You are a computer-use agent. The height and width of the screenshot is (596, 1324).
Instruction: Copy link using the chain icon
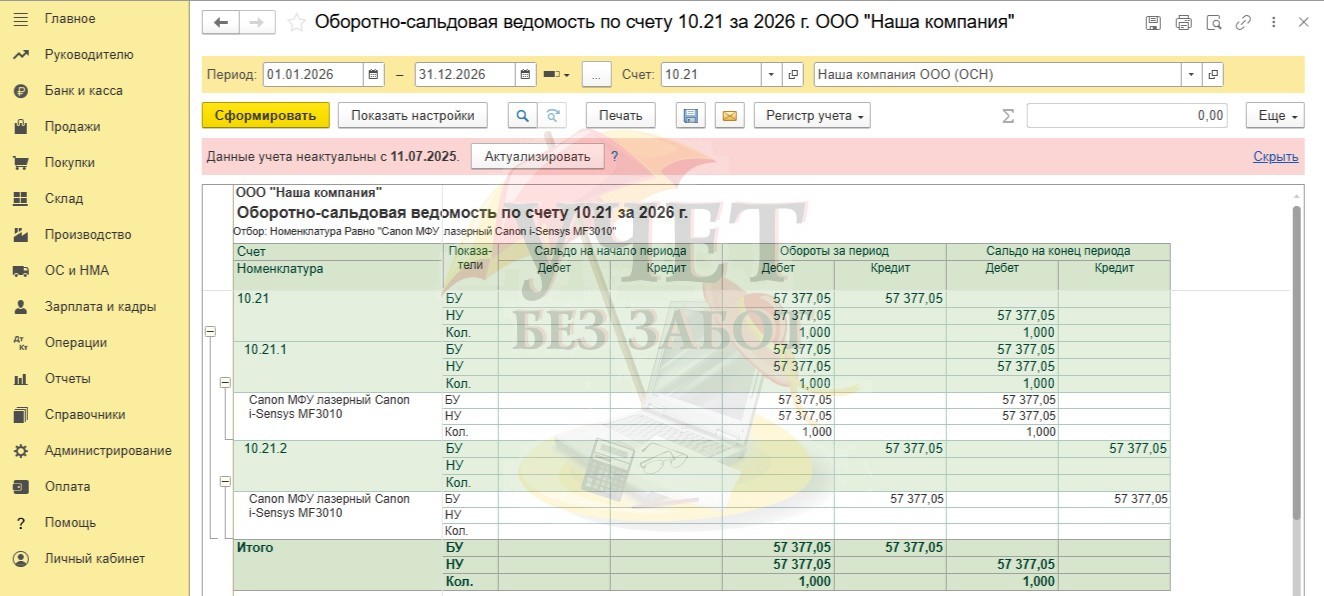coord(1243,22)
